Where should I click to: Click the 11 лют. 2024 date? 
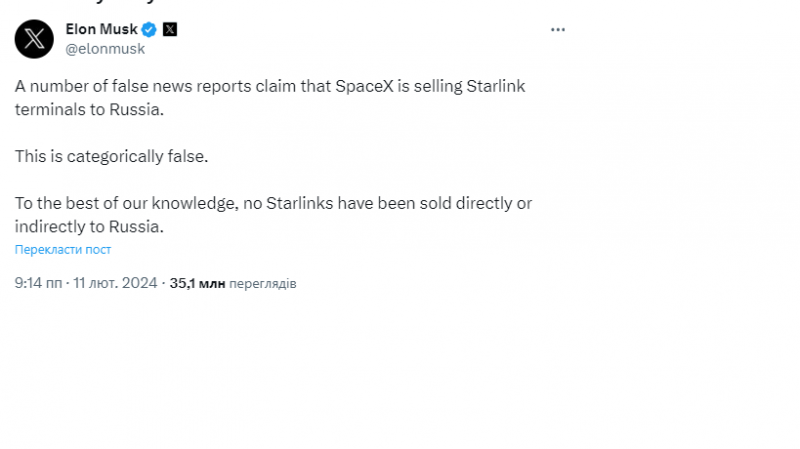click(115, 284)
